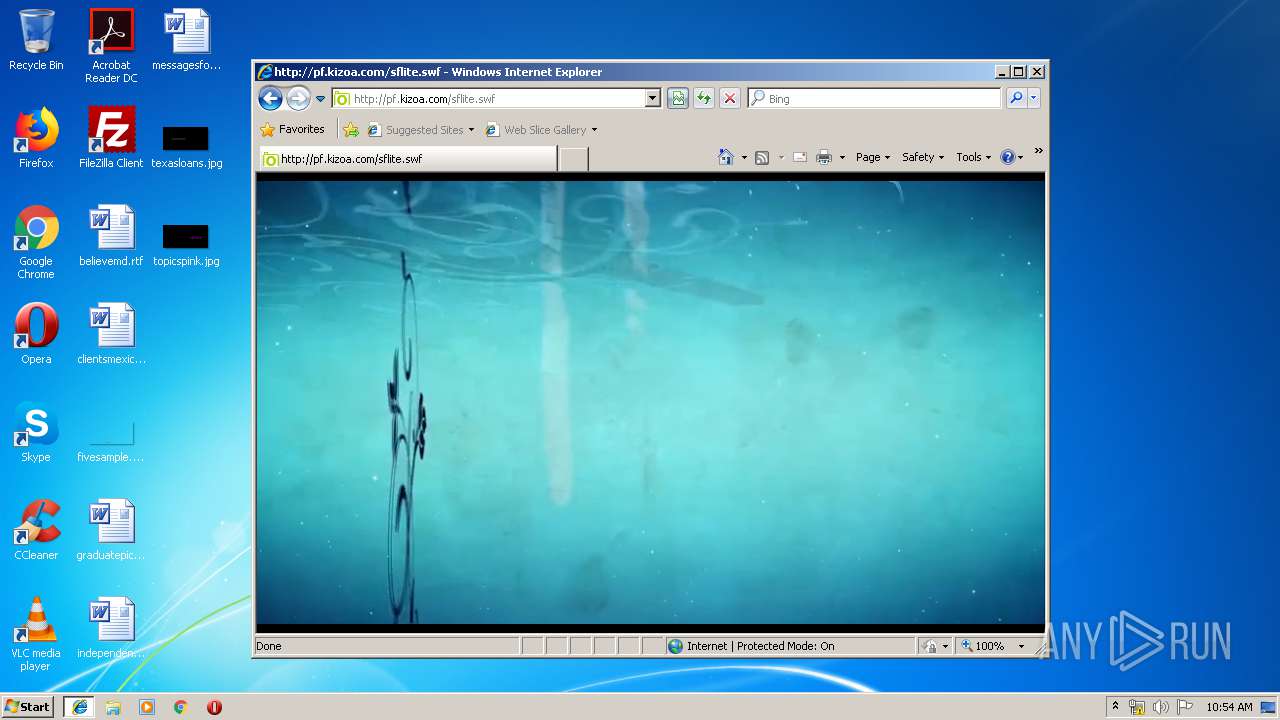The height and width of the screenshot is (720, 1280).
Task: Click the Bing search box
Action: click(874, 98)
